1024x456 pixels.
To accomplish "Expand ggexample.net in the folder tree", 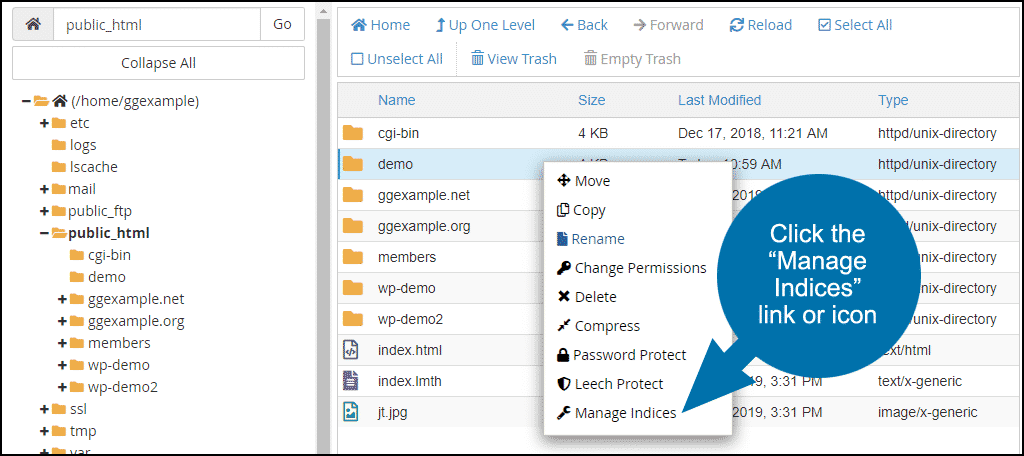I will 63,299.
